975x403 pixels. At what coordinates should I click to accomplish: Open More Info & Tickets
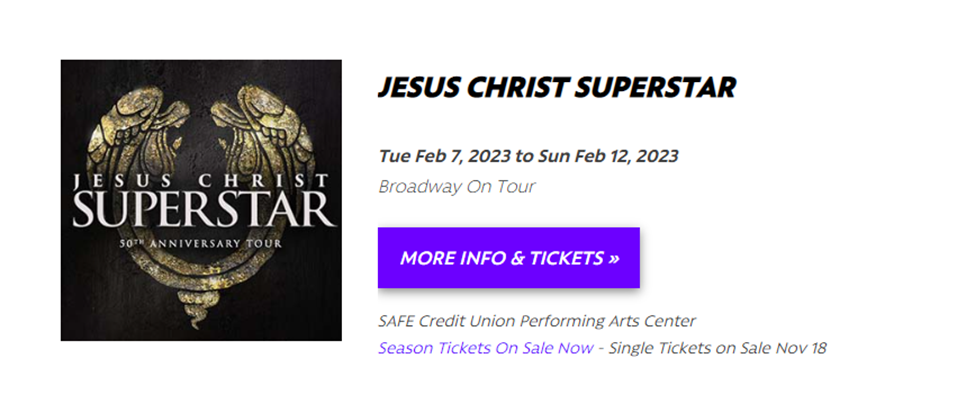pos(508,258)
